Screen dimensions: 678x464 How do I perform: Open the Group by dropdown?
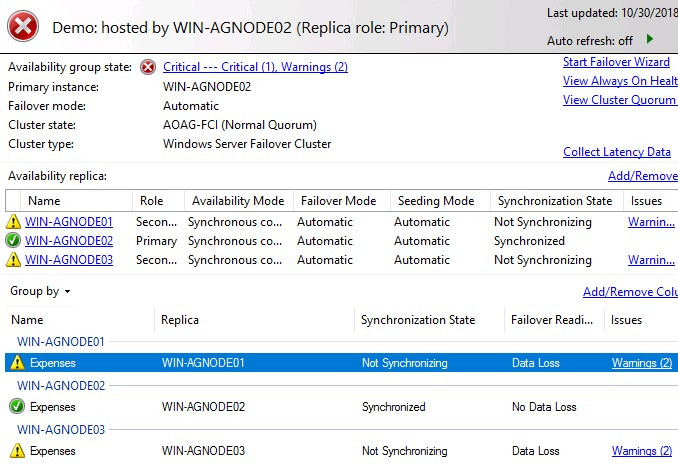point(41,292)
